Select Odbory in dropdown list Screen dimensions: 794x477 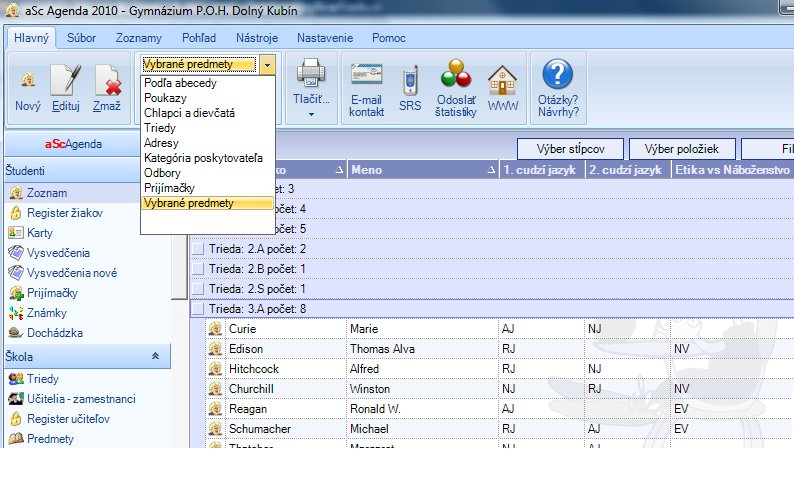pyautogui.click(x=208, y=173)
